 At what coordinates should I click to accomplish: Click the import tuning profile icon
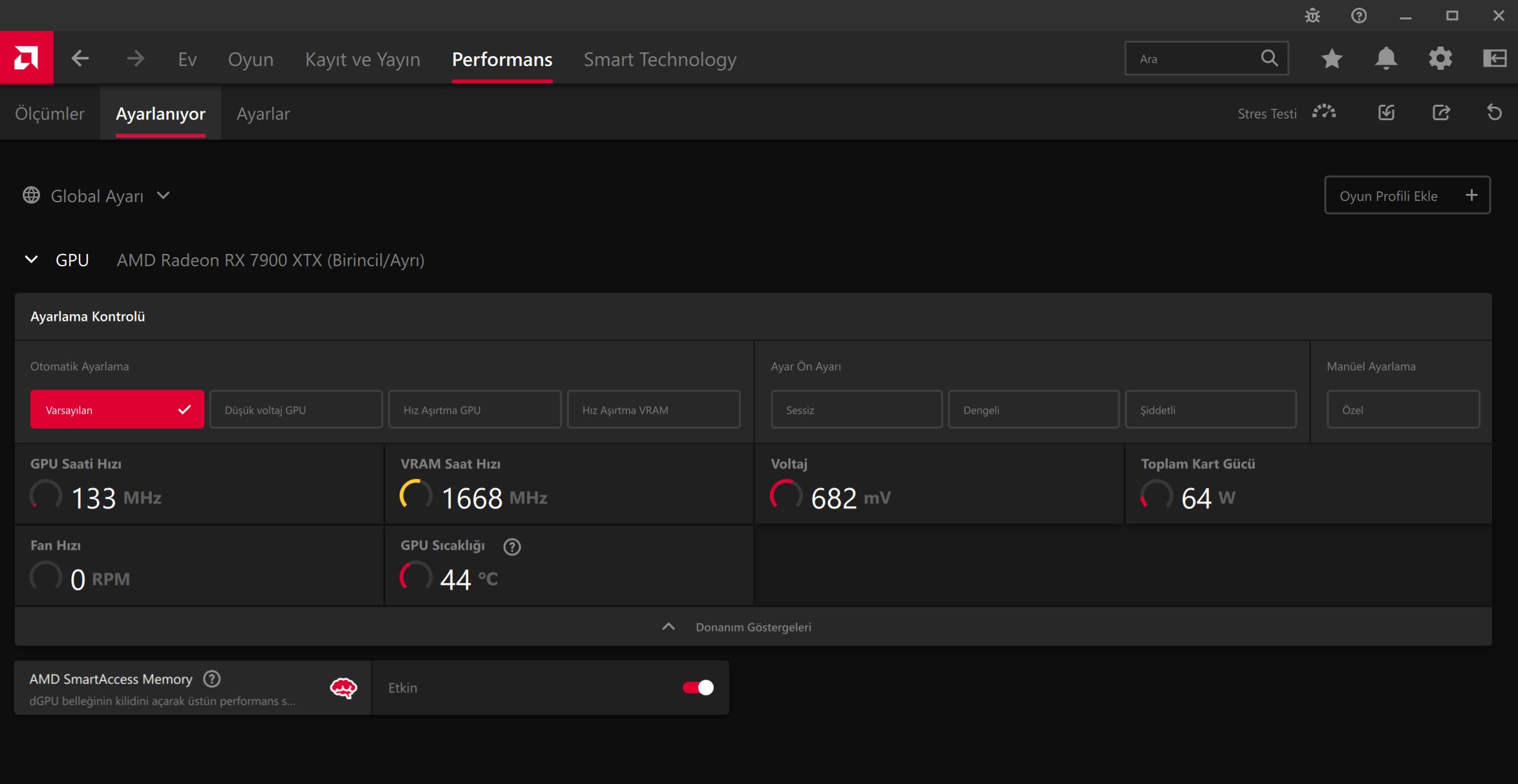[1386, 112]
